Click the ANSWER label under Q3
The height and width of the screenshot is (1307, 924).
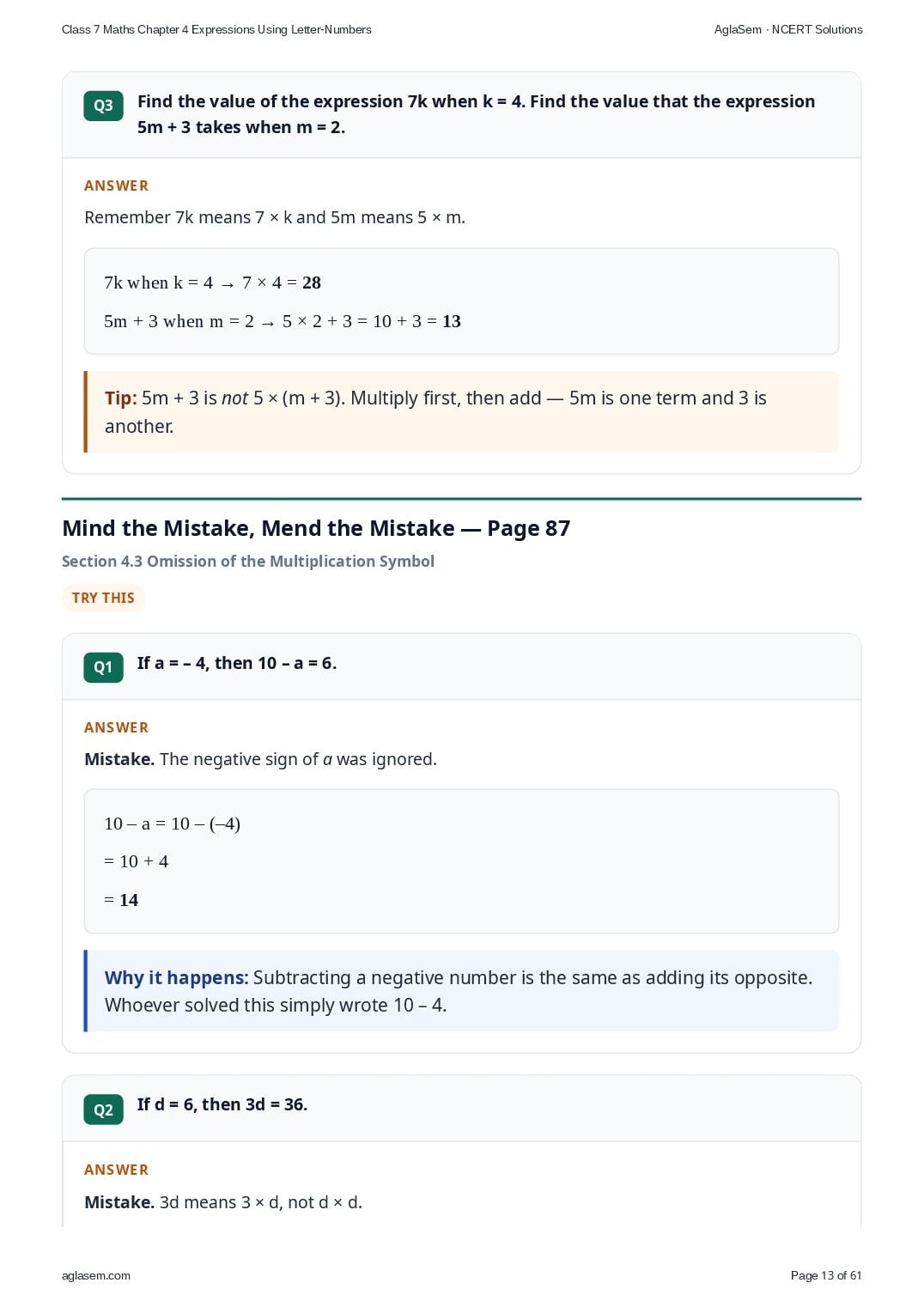[117, 185]
